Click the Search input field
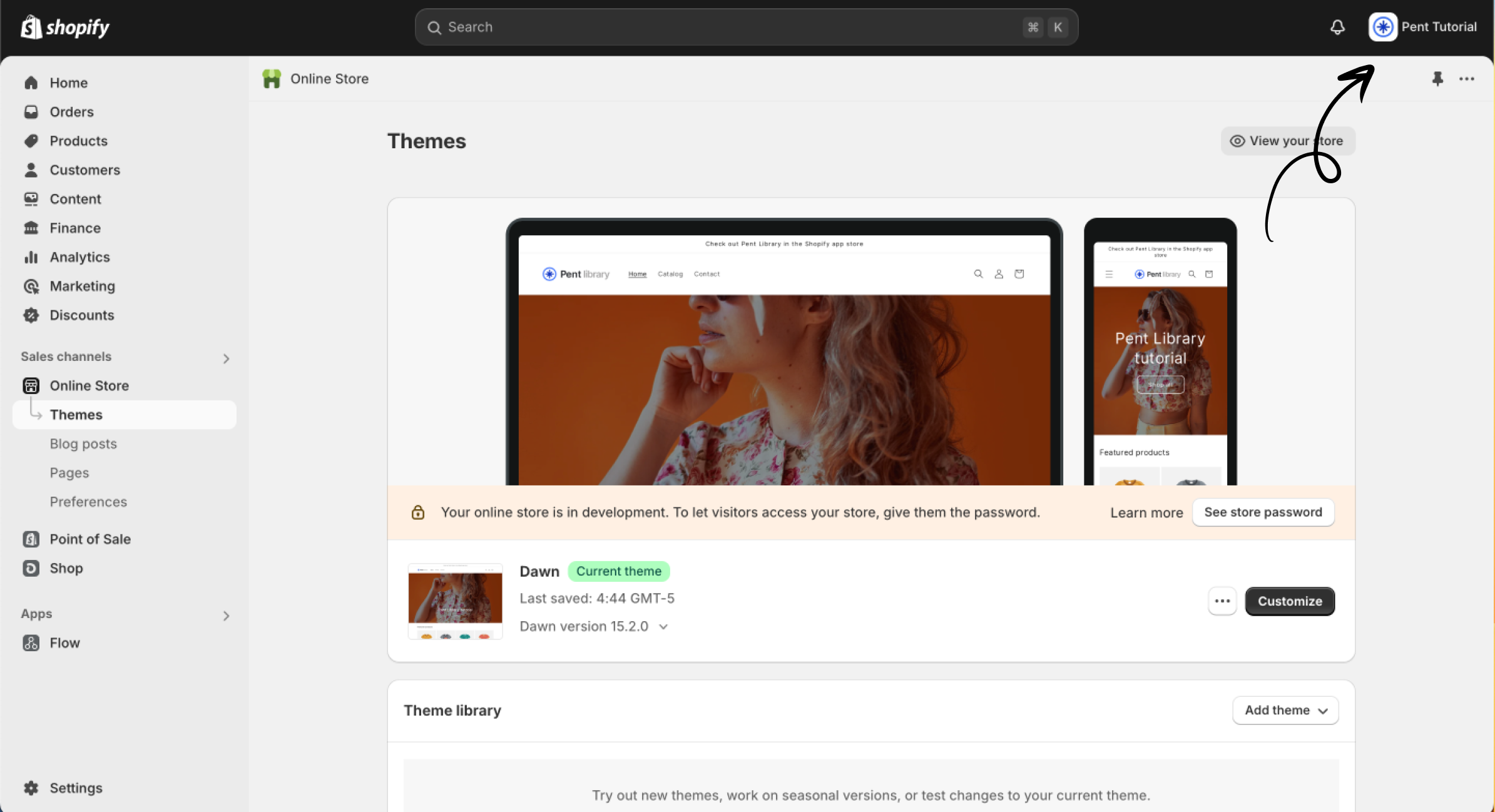This screenshot has width=1495, height=812. click(746, 28)
